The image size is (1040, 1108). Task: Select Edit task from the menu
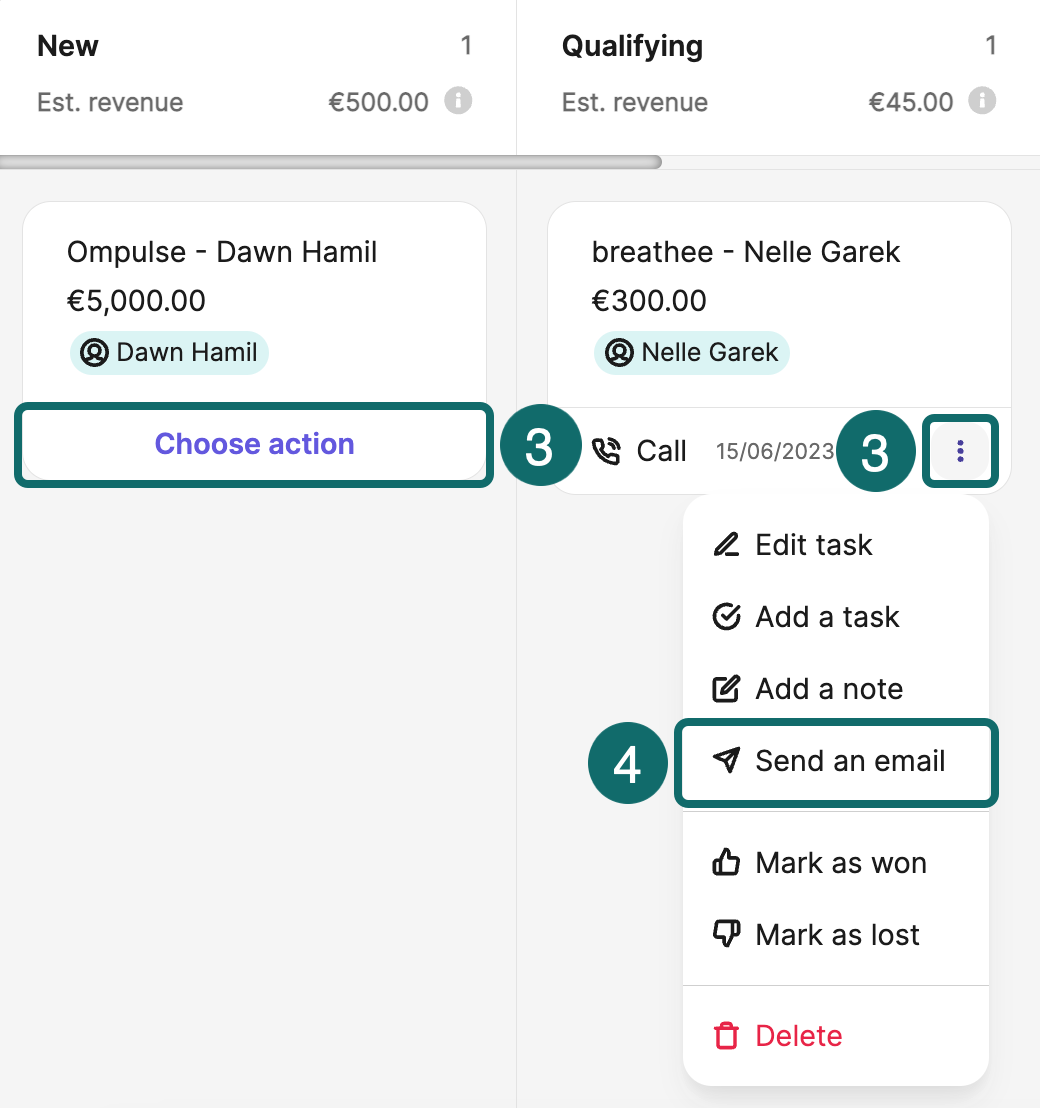coord(814,545)
